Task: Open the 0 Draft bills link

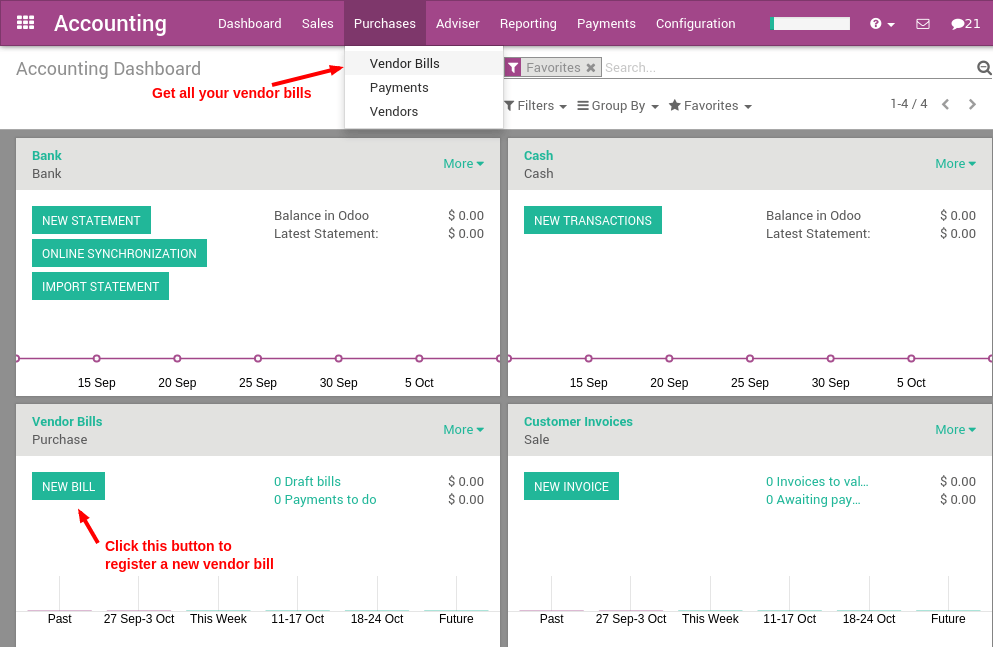Action: pos(307,481)
